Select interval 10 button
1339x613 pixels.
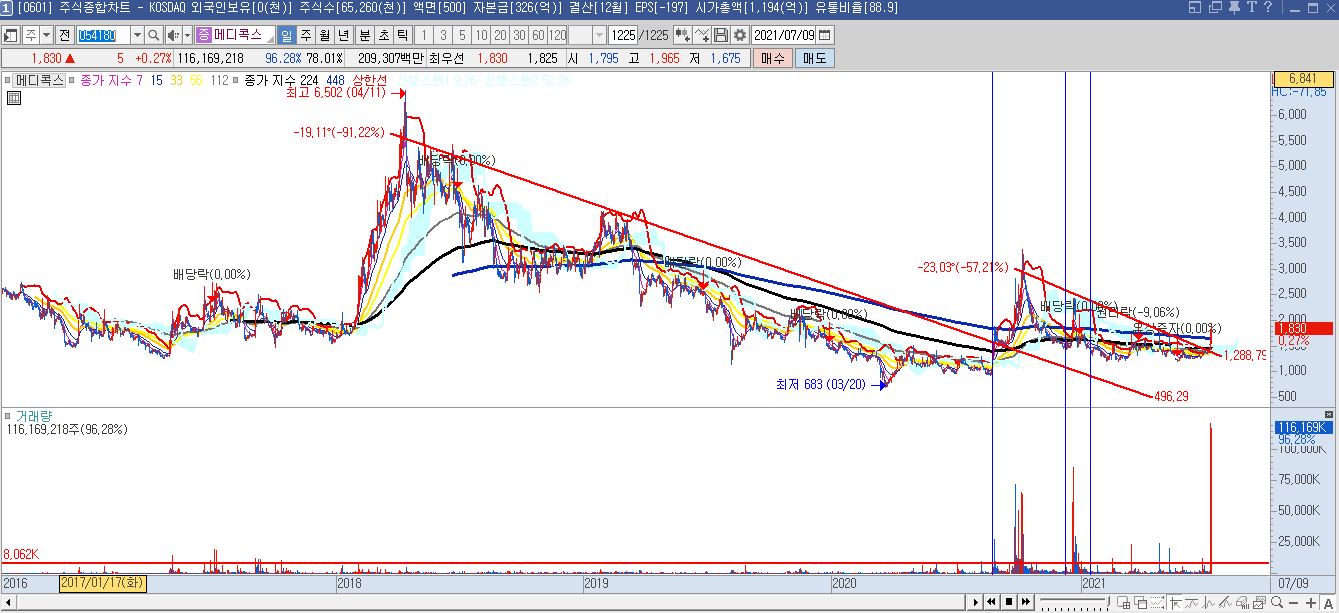pyautogui.click(x=481, y=35)
